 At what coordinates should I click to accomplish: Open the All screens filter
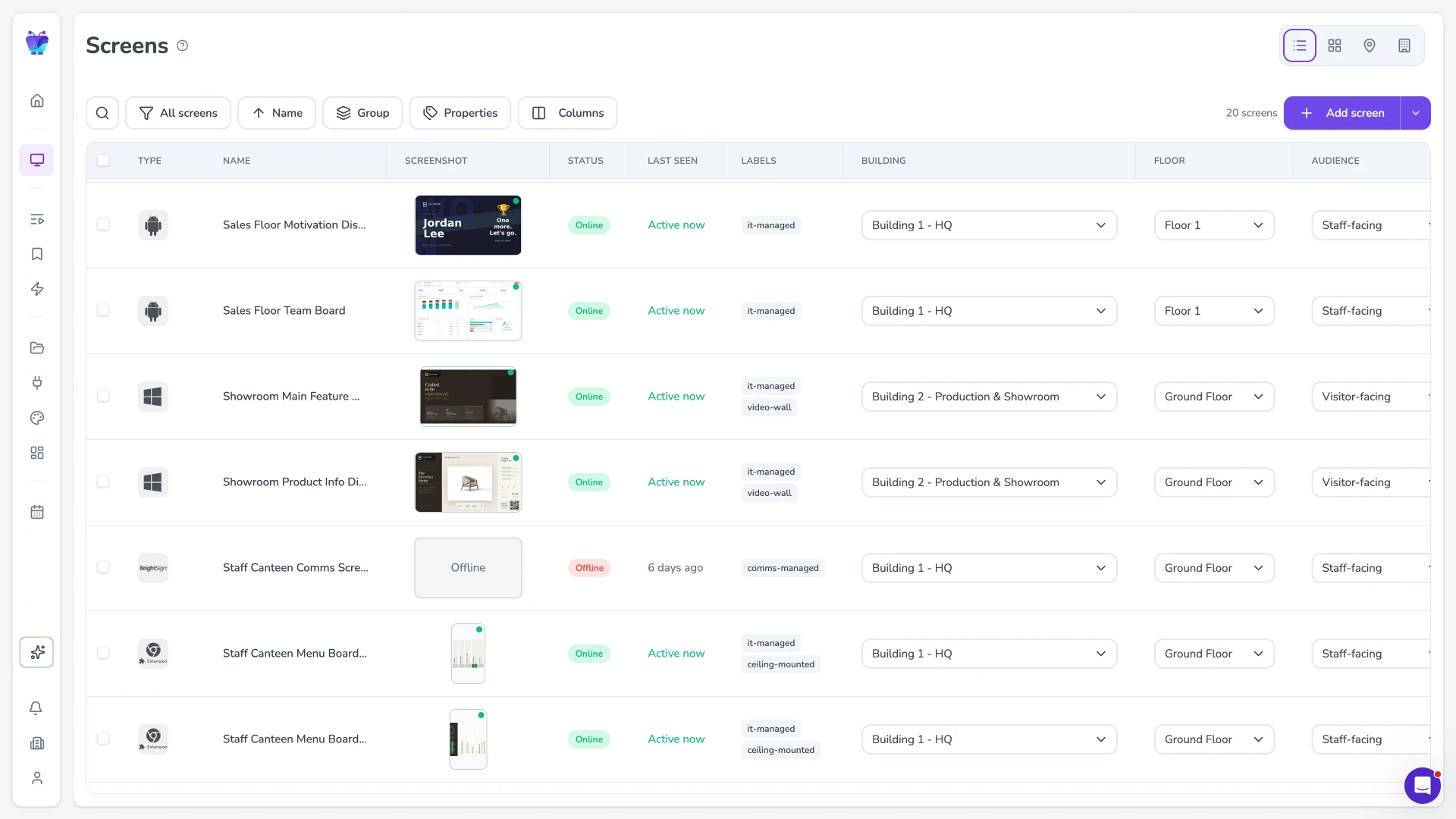pyautogui.click(x=178, y=113)
